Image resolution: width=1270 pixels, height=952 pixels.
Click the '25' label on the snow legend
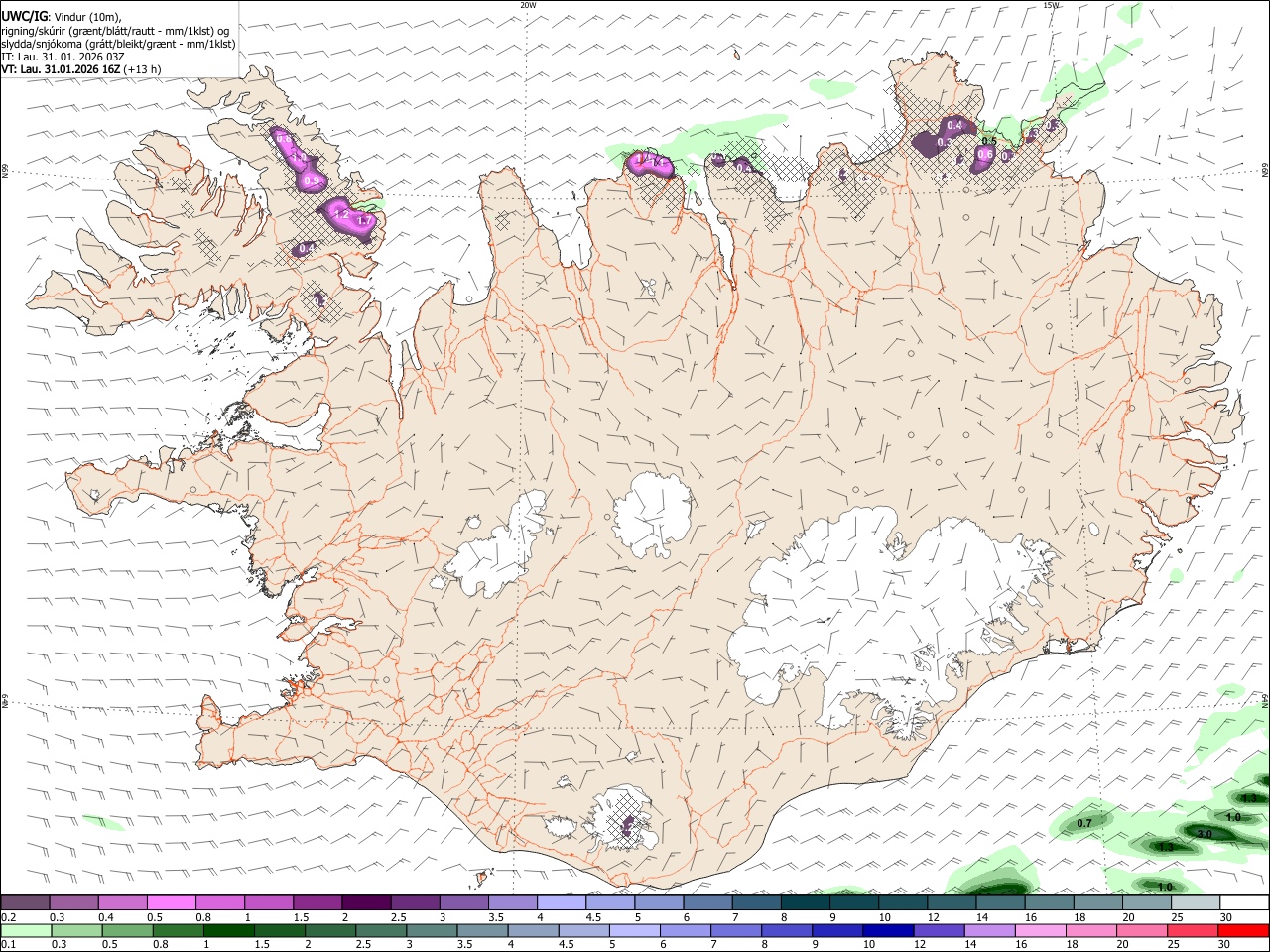click(x=1176, y=917)
